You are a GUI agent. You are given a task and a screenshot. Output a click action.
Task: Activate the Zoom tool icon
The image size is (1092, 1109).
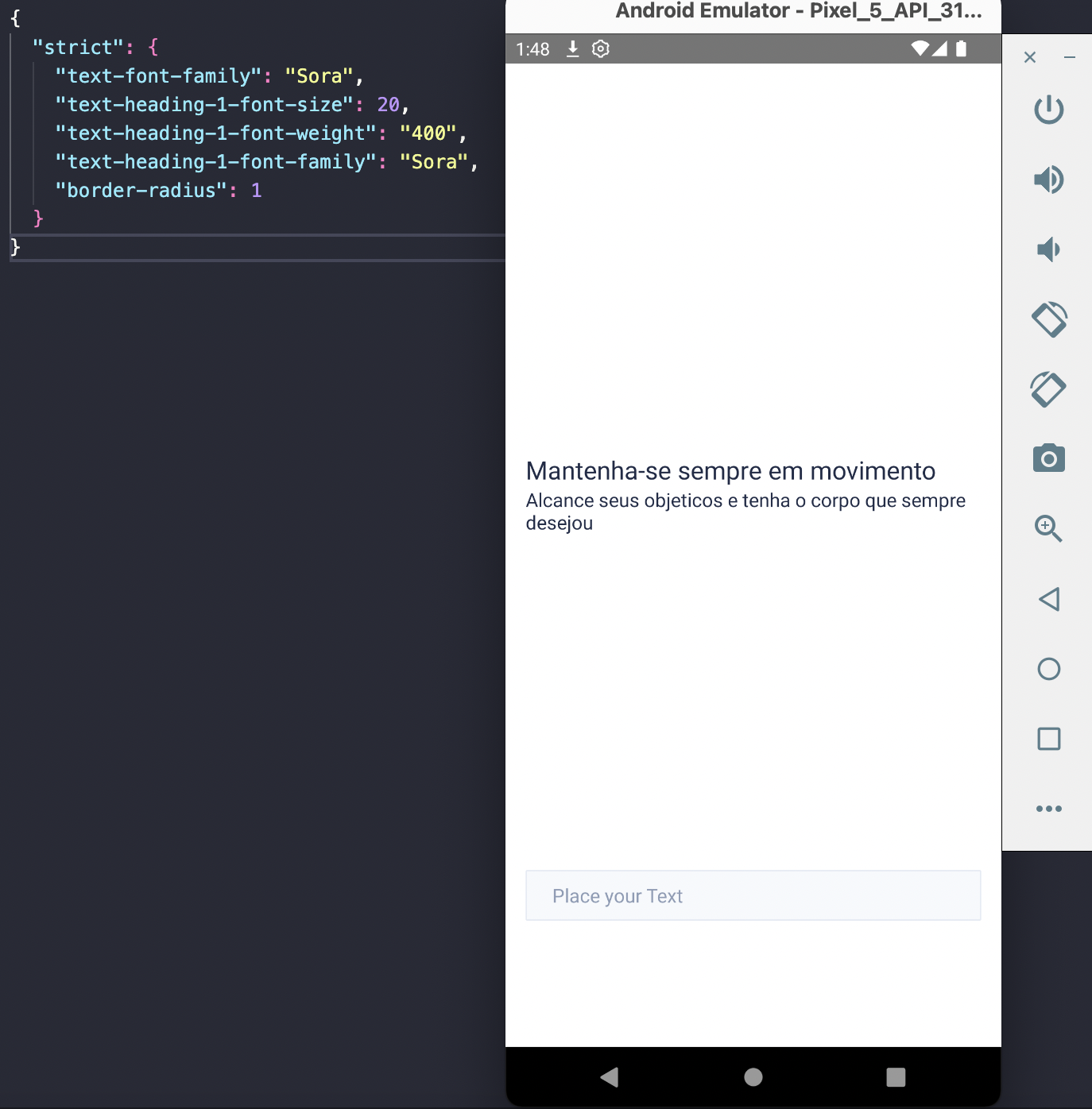1050,528
